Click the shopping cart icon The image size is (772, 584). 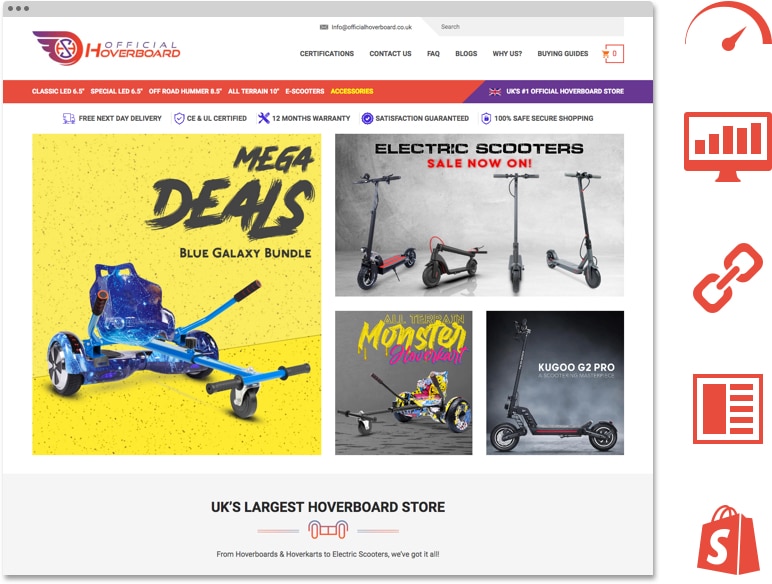[606, 54]
